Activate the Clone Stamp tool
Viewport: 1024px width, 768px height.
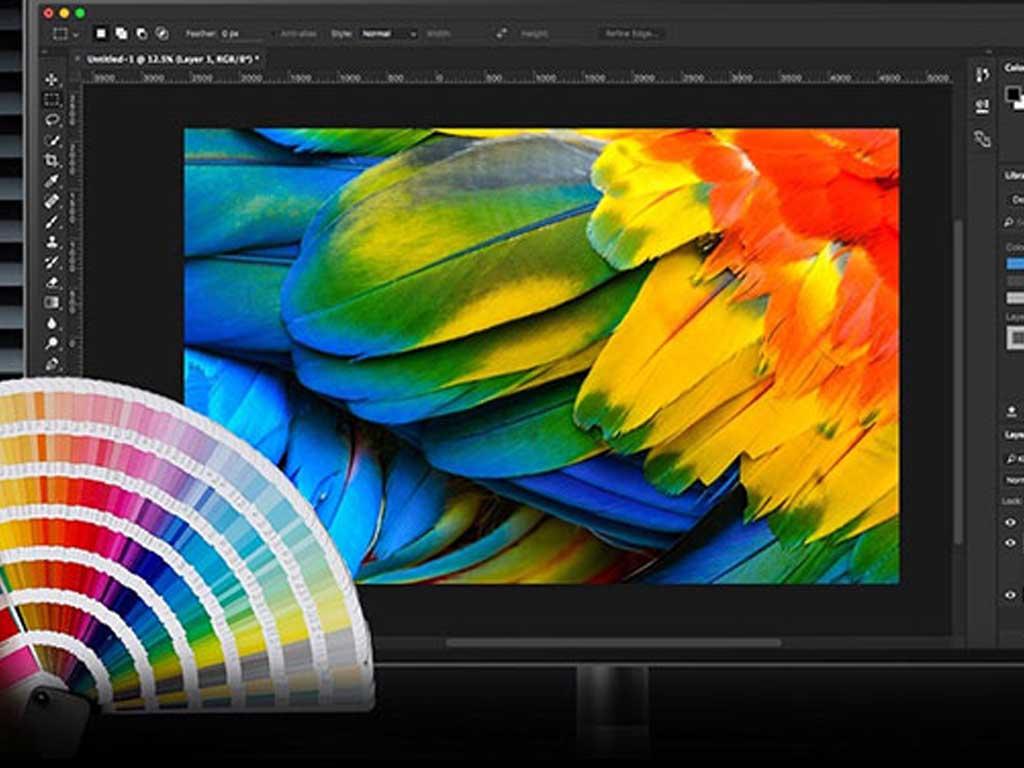(52, 241)
